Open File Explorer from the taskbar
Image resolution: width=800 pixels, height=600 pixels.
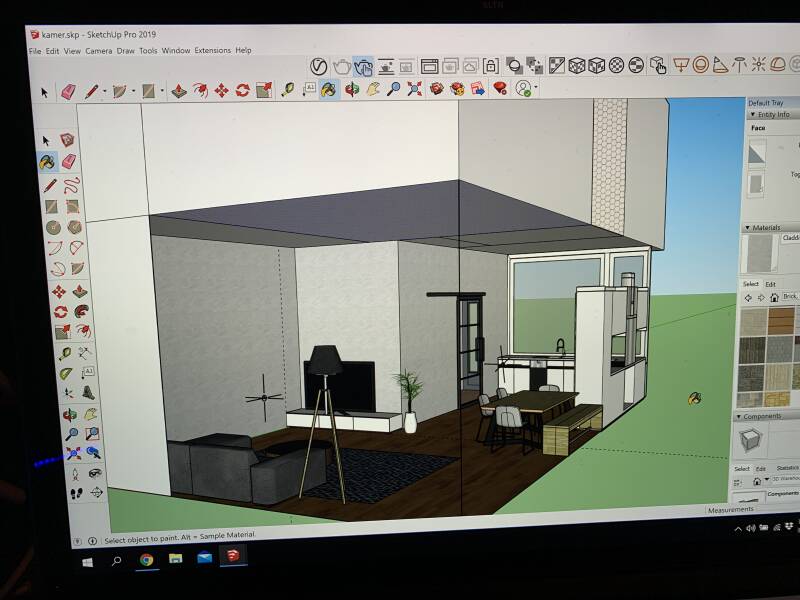click(176, 558)
